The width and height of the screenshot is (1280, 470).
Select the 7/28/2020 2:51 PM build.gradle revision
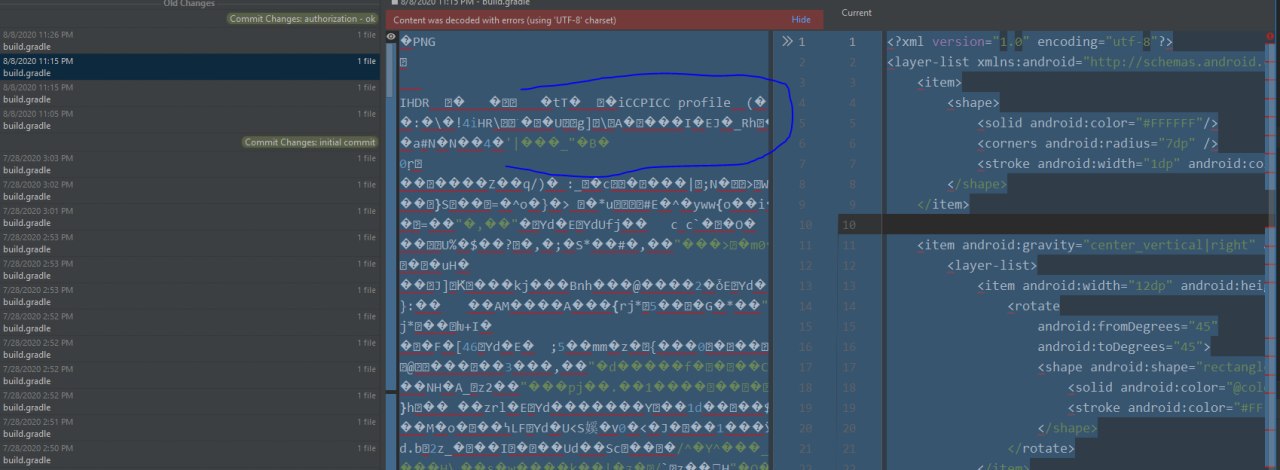coord(190,428)
